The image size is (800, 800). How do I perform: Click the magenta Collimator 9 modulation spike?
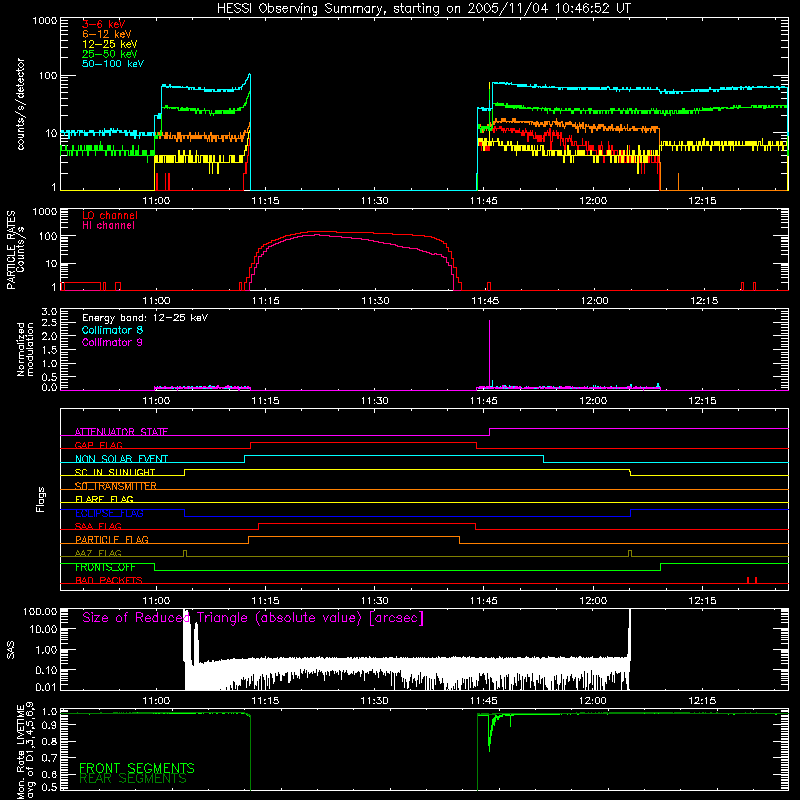[490, 353]
